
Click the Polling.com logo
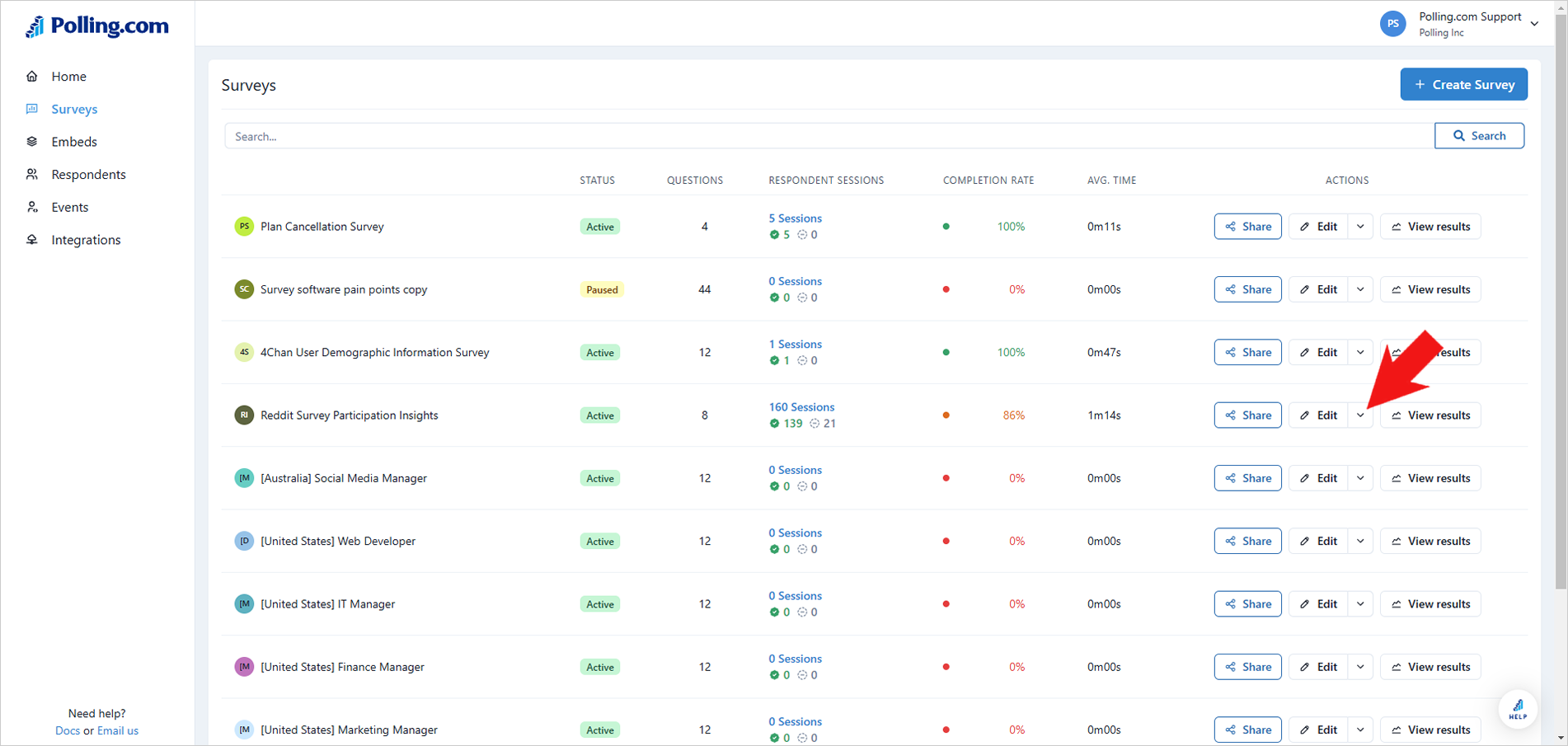(96, 26)
